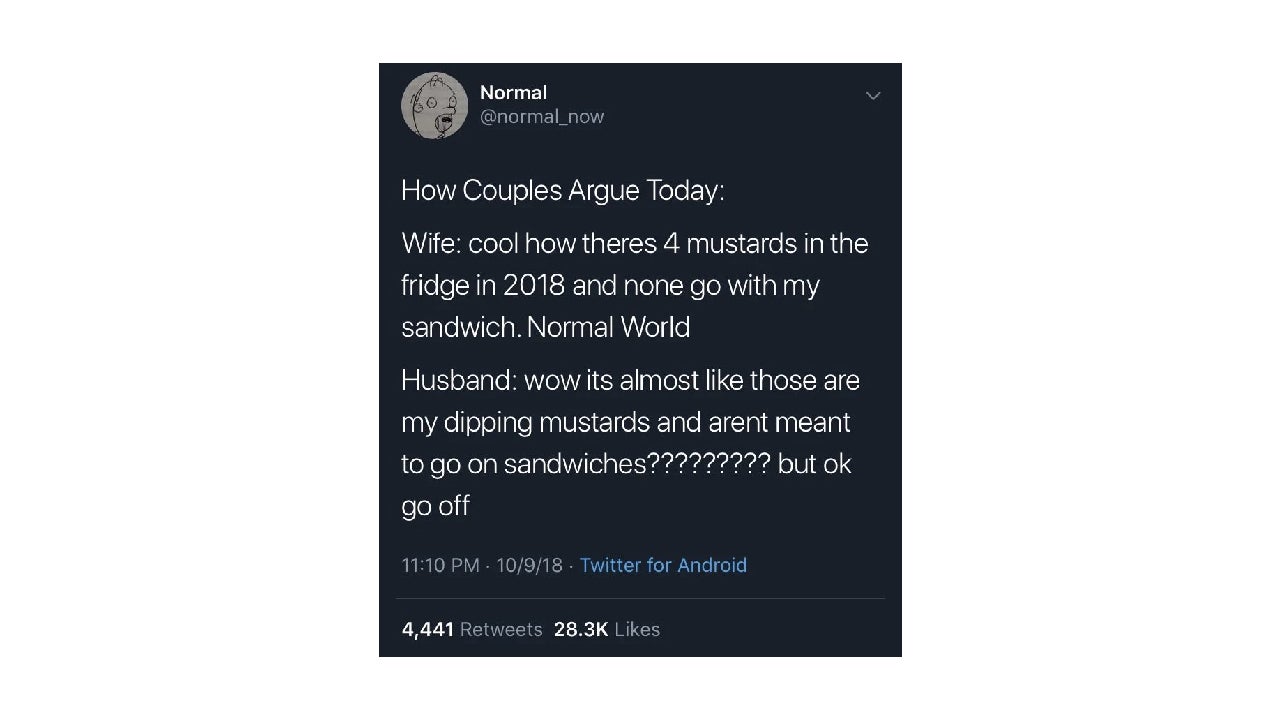
Task: Click the divider below the timestamp
Action: 640,598
